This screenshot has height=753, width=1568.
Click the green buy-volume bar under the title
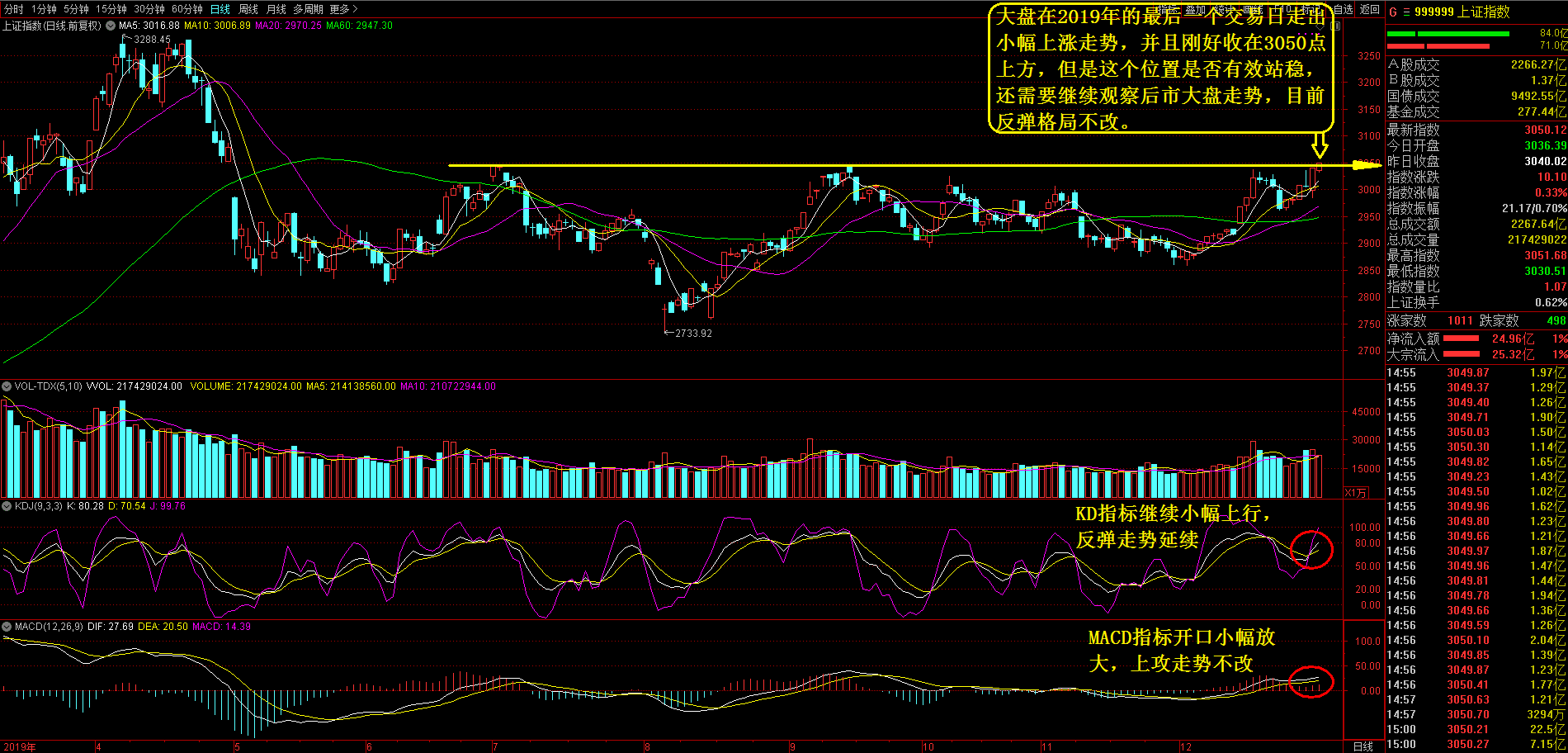[1448, 34]
